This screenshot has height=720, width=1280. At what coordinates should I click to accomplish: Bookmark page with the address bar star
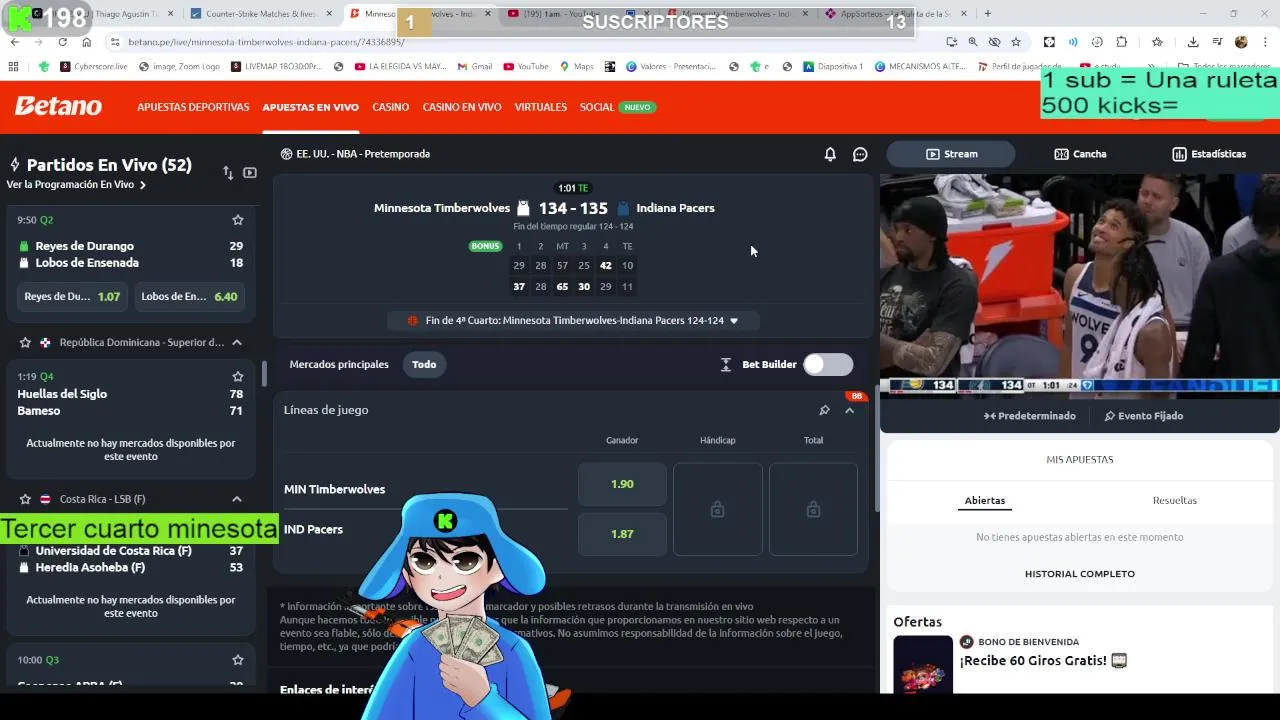pyautogui.click(x=1016, y=42)
